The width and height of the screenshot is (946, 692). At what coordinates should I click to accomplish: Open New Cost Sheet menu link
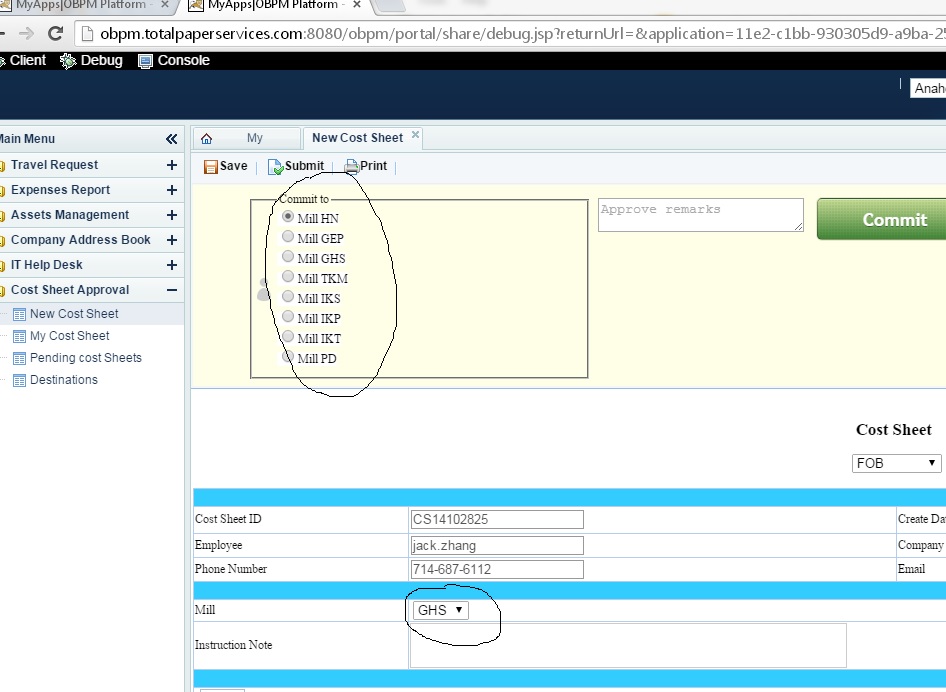[74, 314]
